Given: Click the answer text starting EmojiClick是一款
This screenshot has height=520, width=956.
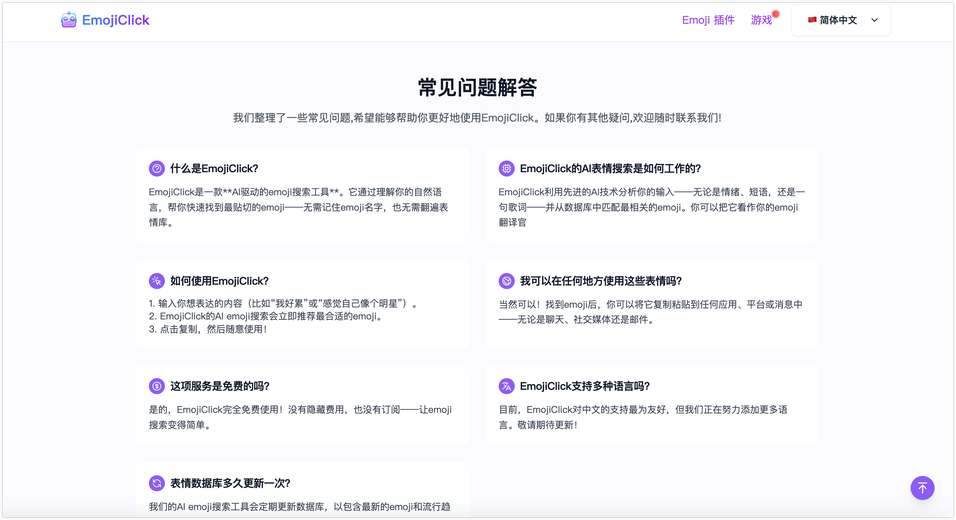Looking at the screenshot, I should click(299, 207).
